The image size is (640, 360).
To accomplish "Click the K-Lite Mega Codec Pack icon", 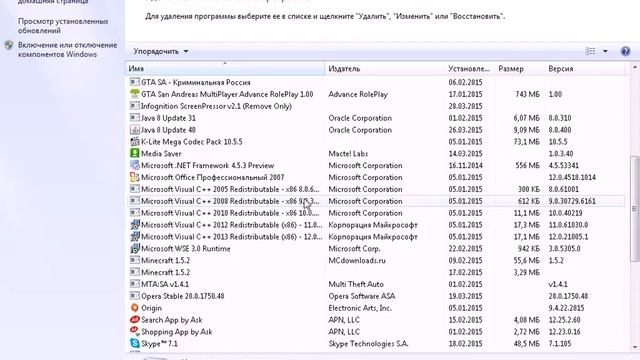I will pyautogui.click(x=135, y=142).
